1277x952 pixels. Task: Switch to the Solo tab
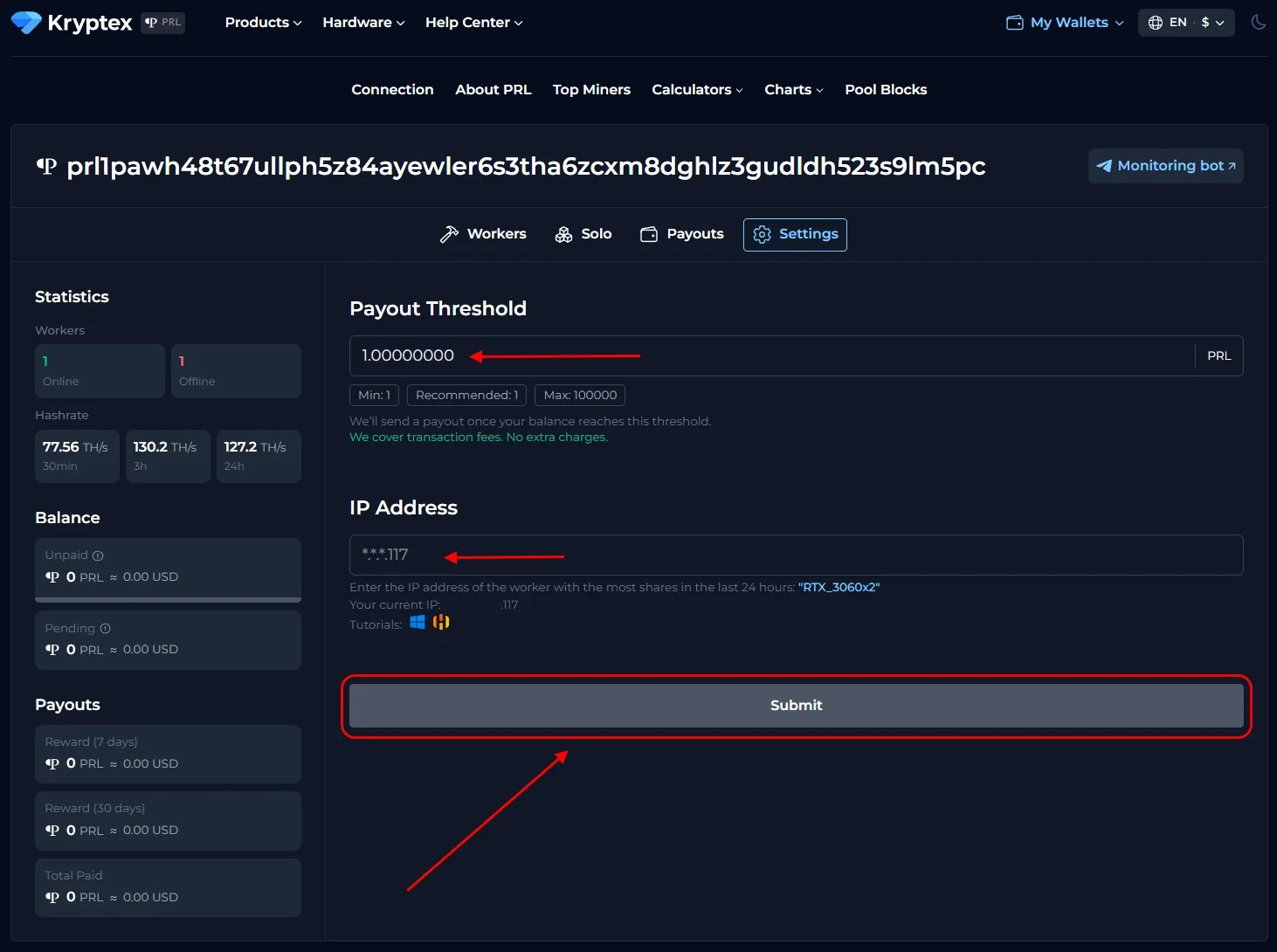click(583, 234)
